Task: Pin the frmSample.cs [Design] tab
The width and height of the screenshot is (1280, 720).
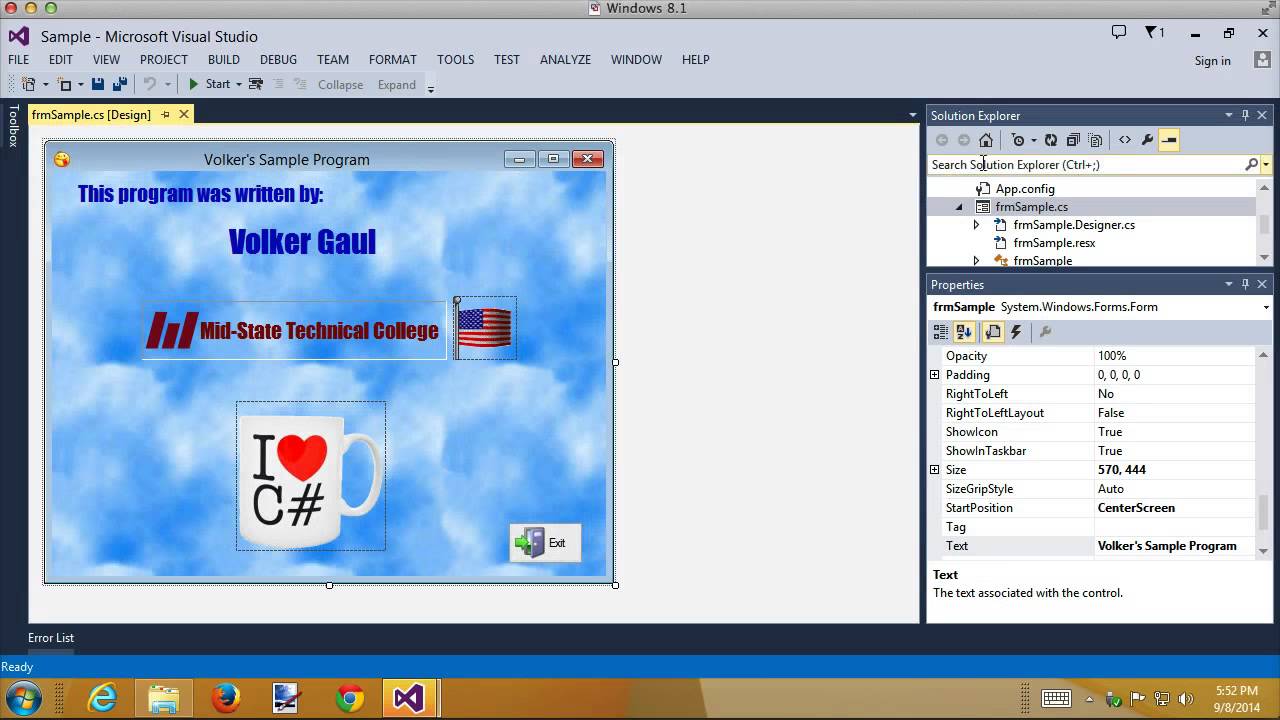Action: 166,115
